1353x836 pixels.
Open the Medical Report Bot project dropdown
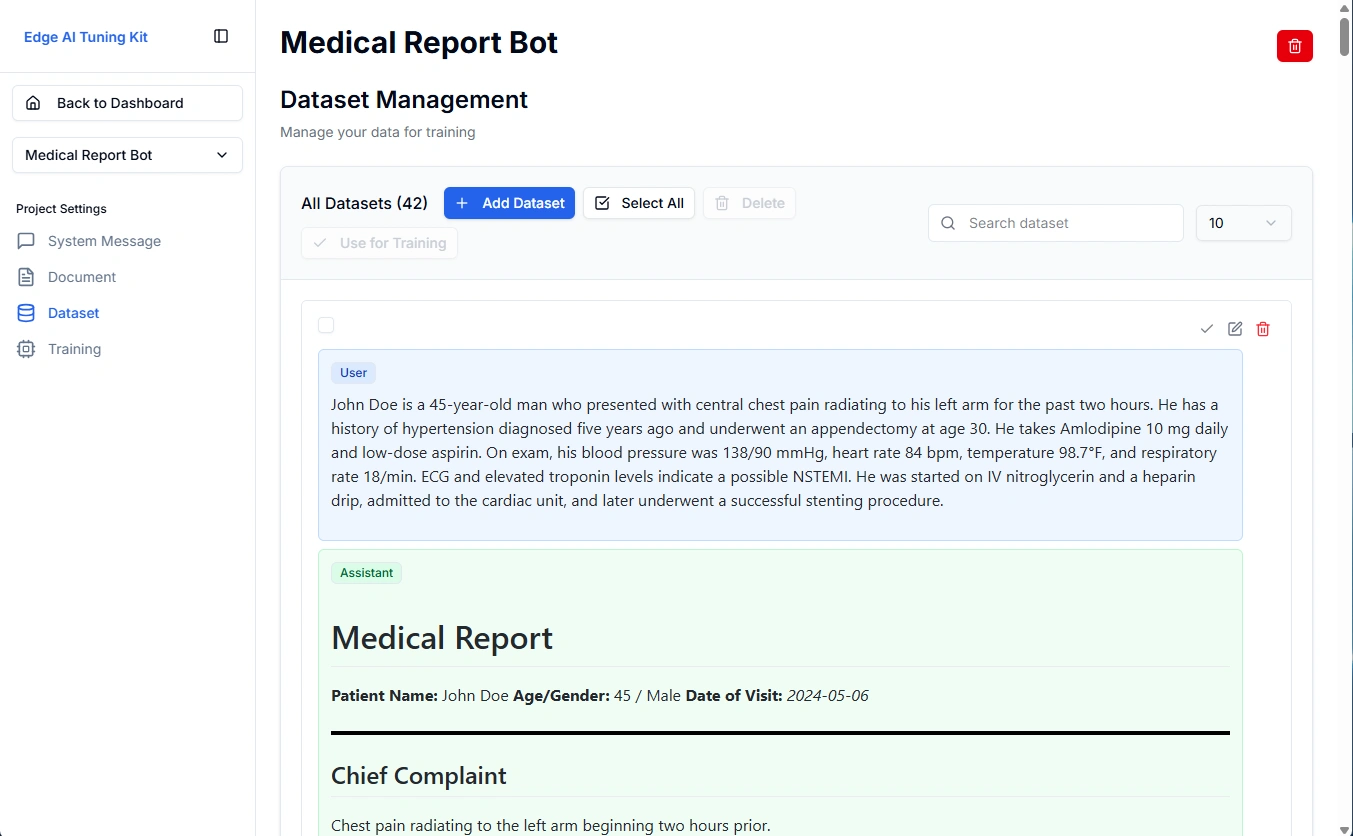pos(126,155)
